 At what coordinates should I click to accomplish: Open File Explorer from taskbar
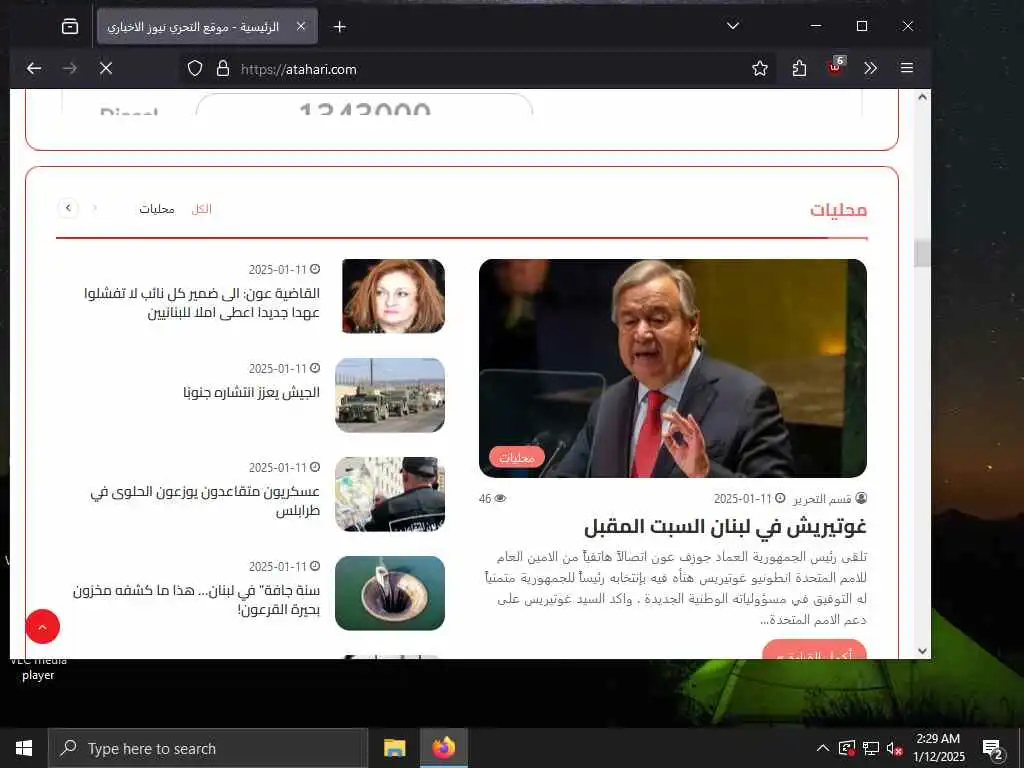point(394,748)
